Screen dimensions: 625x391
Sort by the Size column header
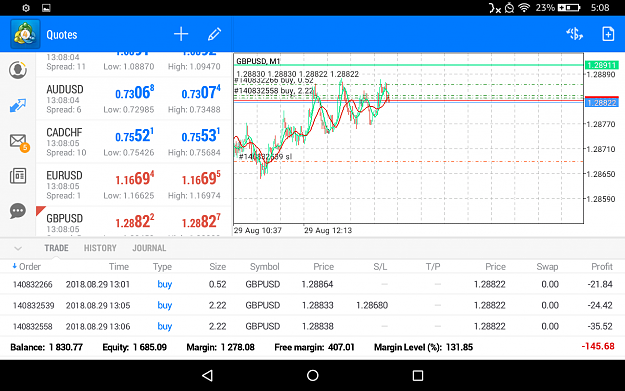point(218,267)
